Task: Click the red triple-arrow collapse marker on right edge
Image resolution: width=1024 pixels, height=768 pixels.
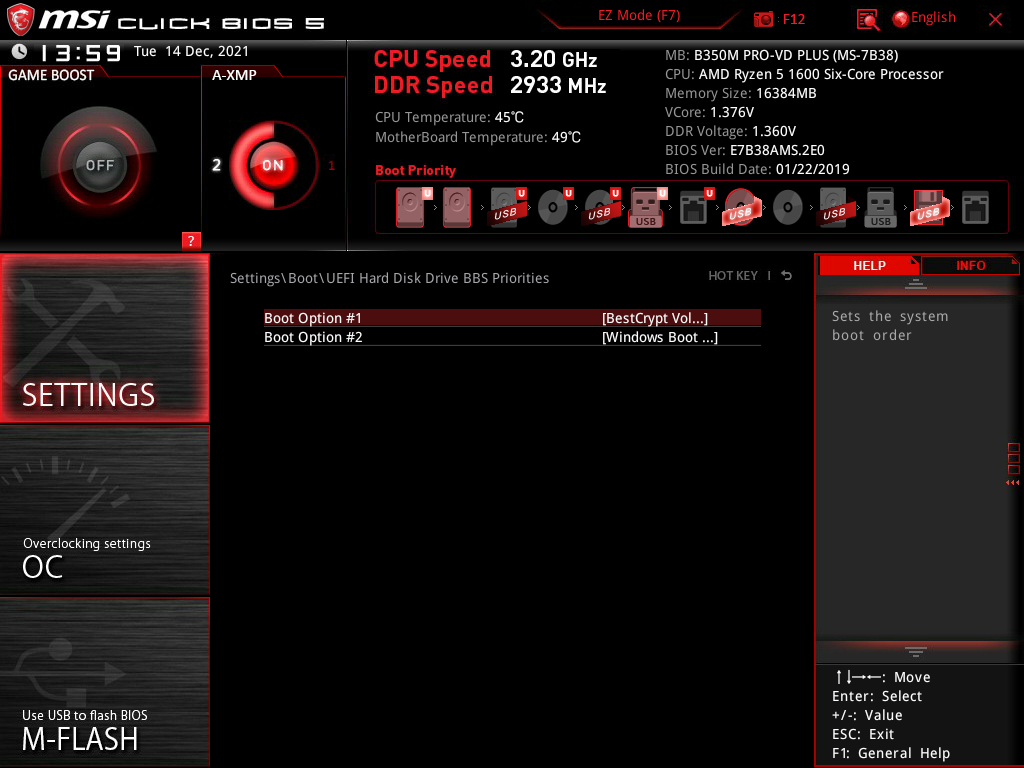Action: click(1012, 483)
